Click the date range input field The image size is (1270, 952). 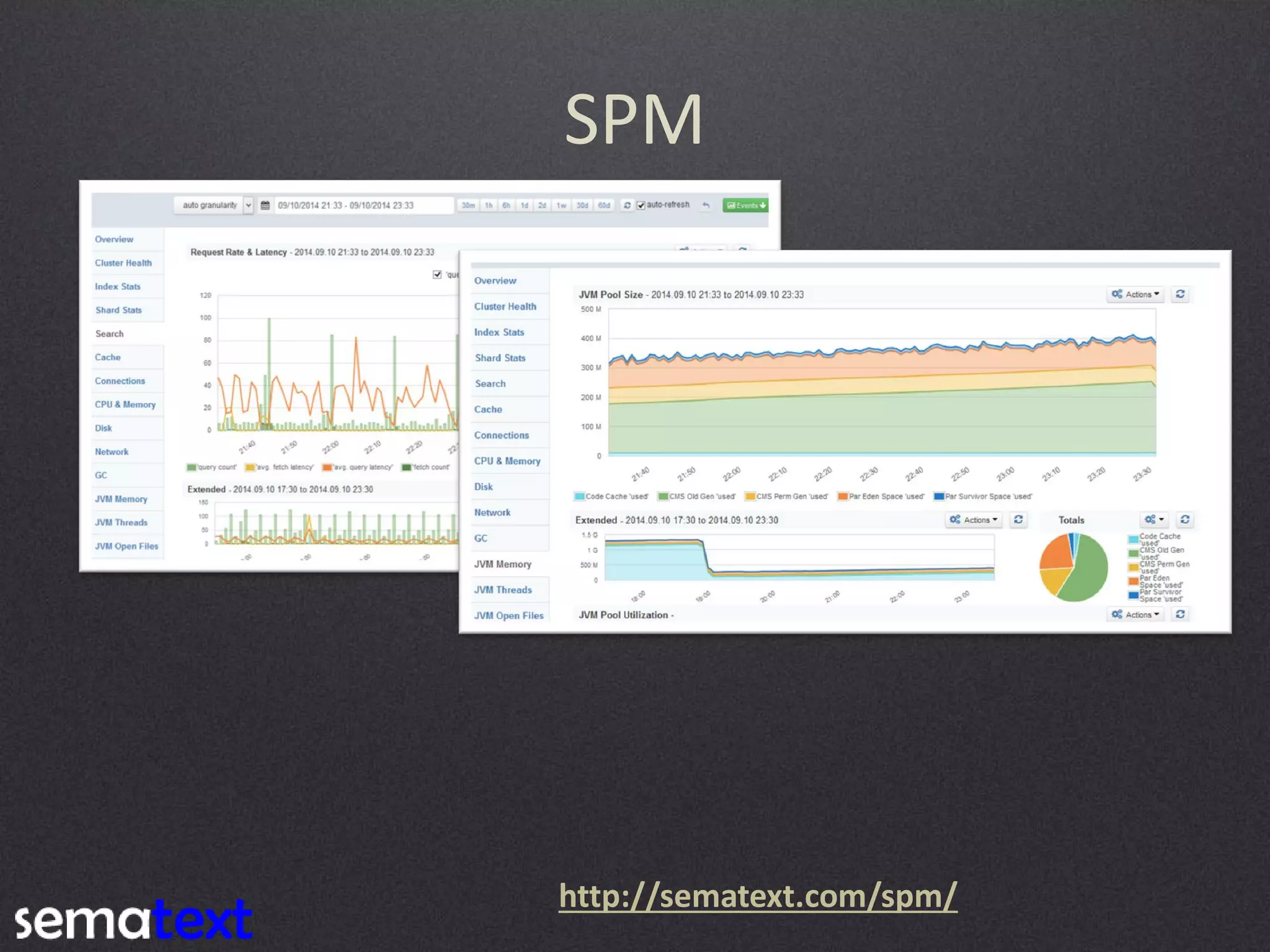[363, 205]
